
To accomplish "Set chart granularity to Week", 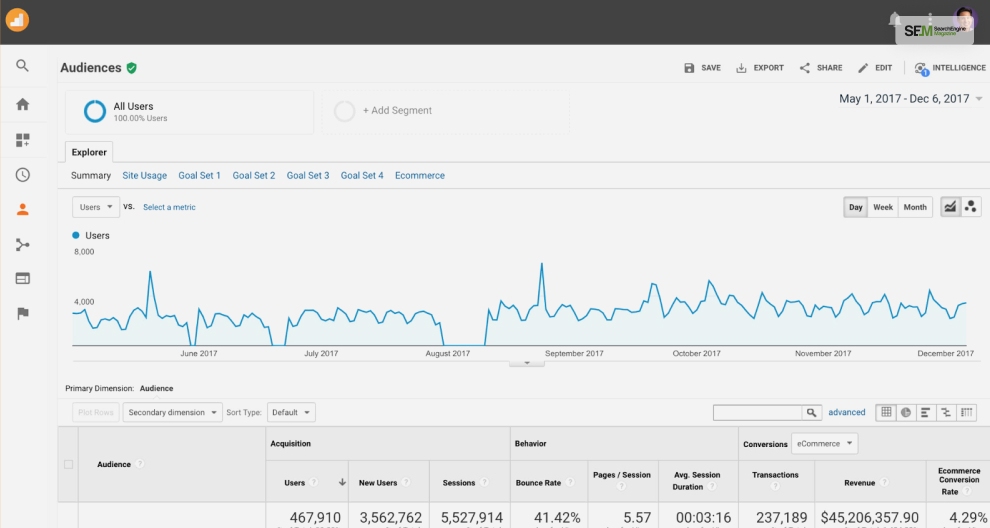I will [x=883, y=207].
